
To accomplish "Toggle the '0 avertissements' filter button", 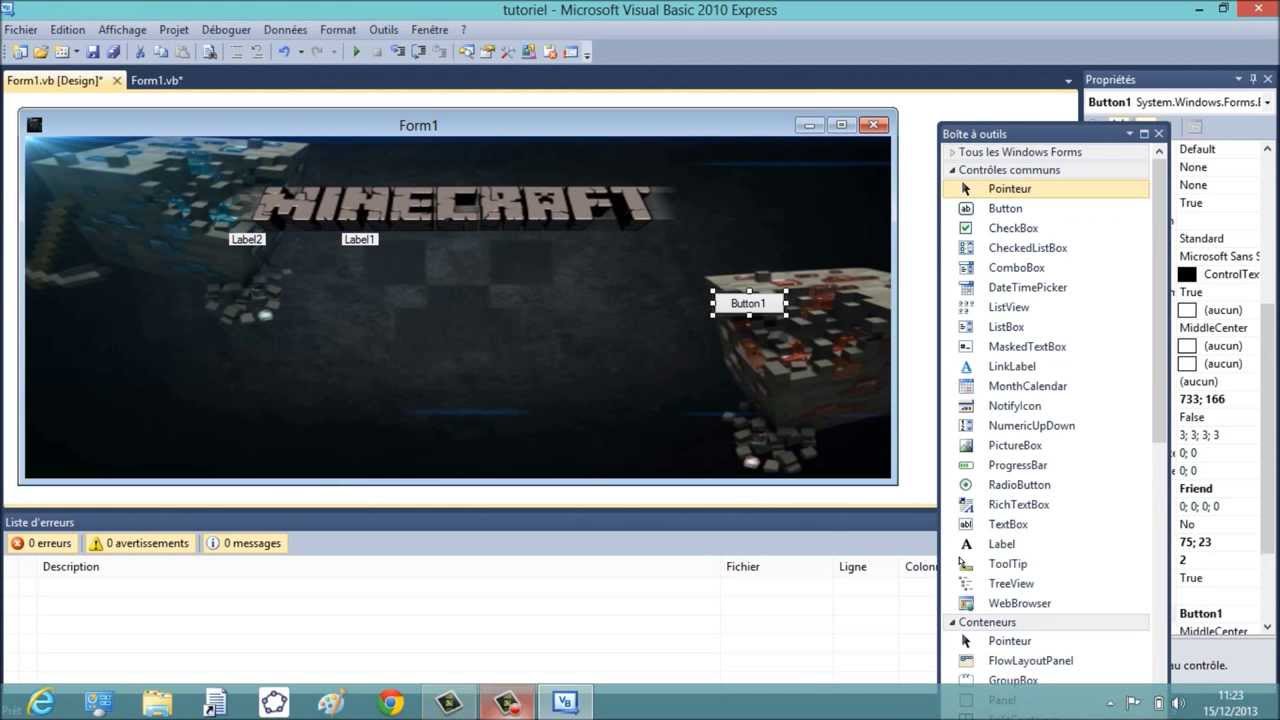I will tap(140, 543).
